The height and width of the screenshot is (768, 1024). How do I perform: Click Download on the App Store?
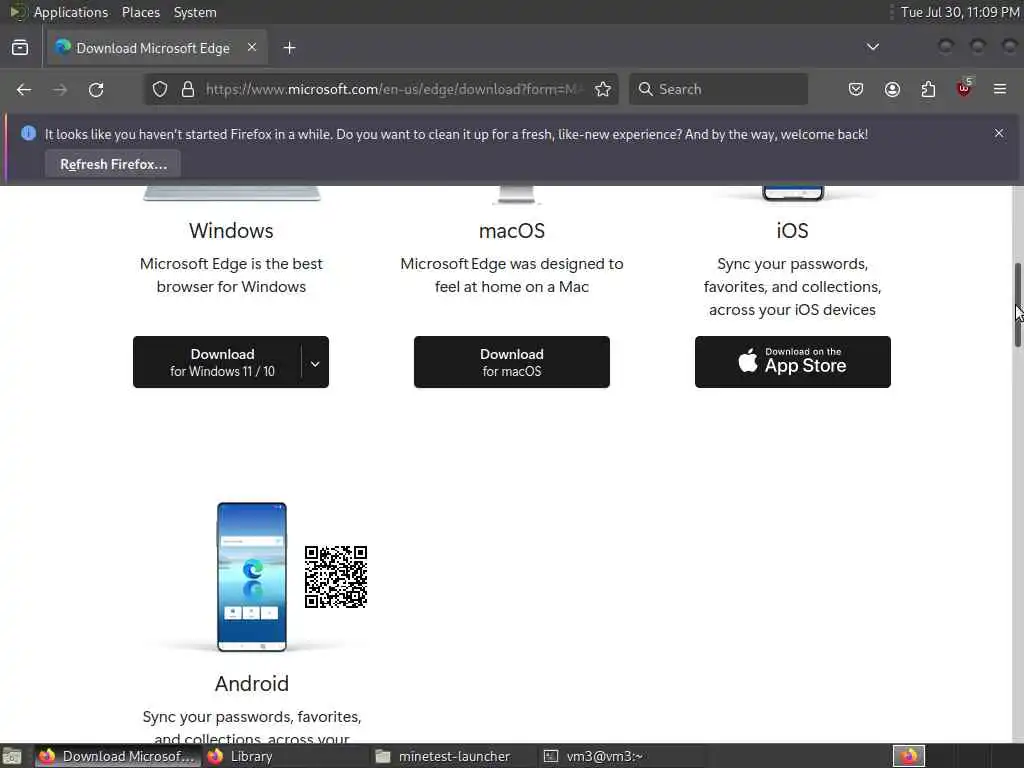793,362
